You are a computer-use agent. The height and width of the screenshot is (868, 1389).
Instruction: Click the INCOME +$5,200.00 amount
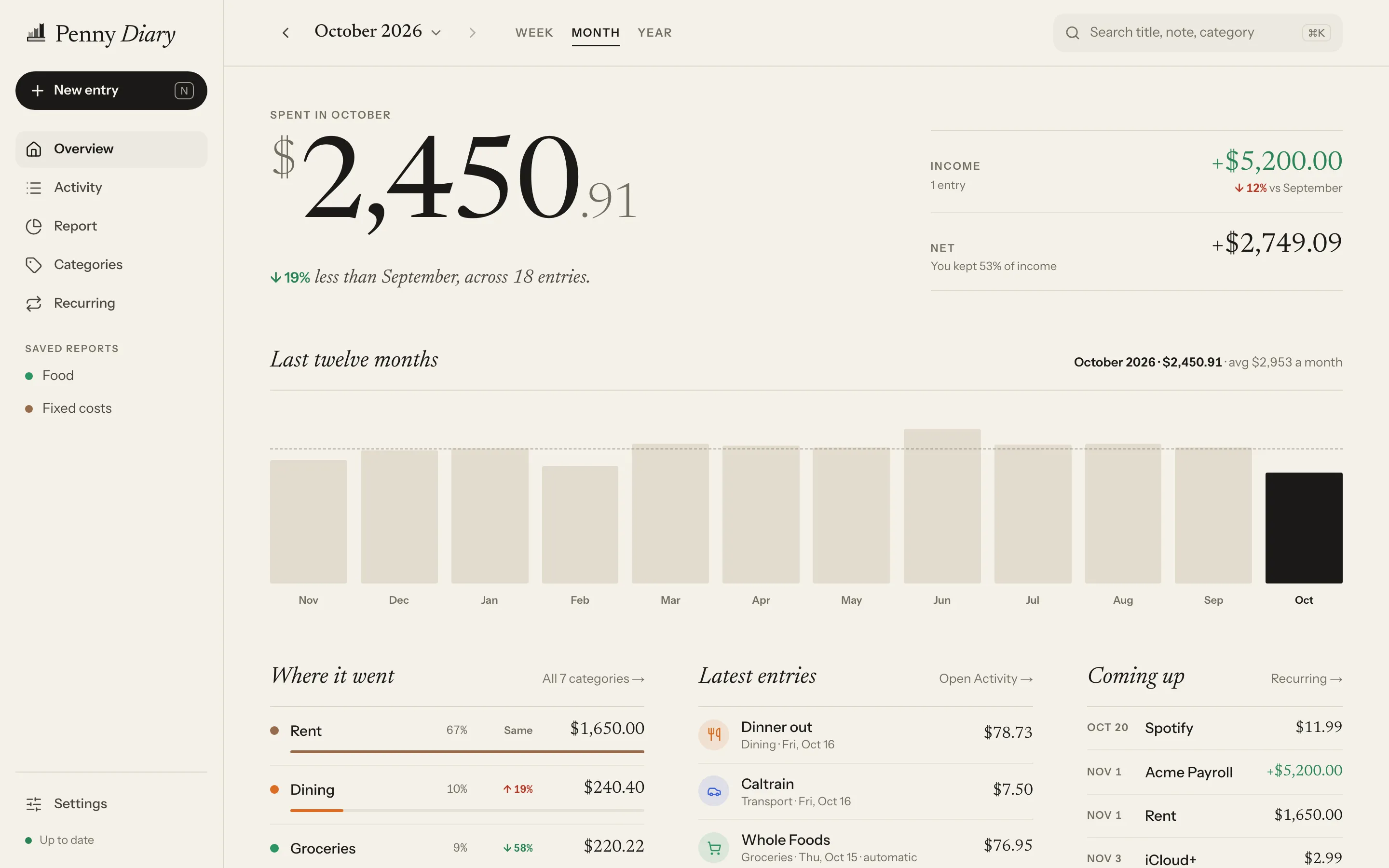(1277, 161)
